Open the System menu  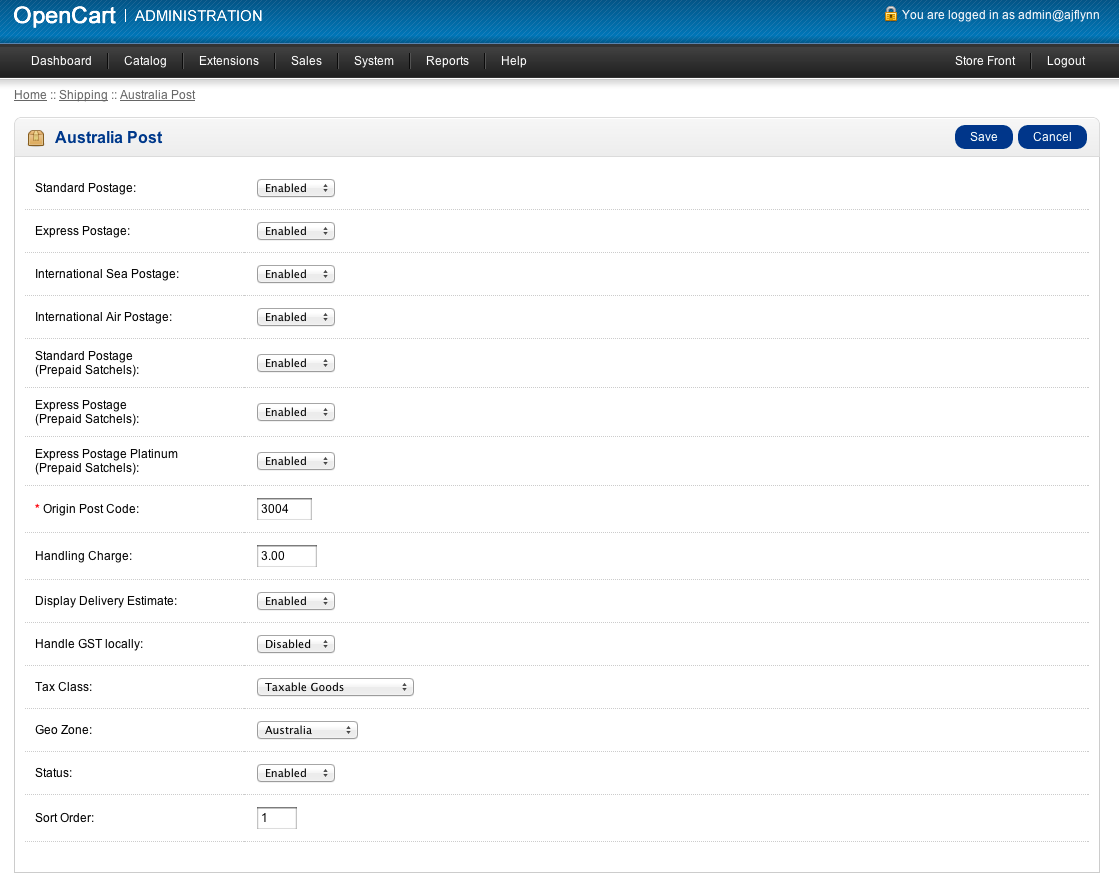click(x=374, y=61)
